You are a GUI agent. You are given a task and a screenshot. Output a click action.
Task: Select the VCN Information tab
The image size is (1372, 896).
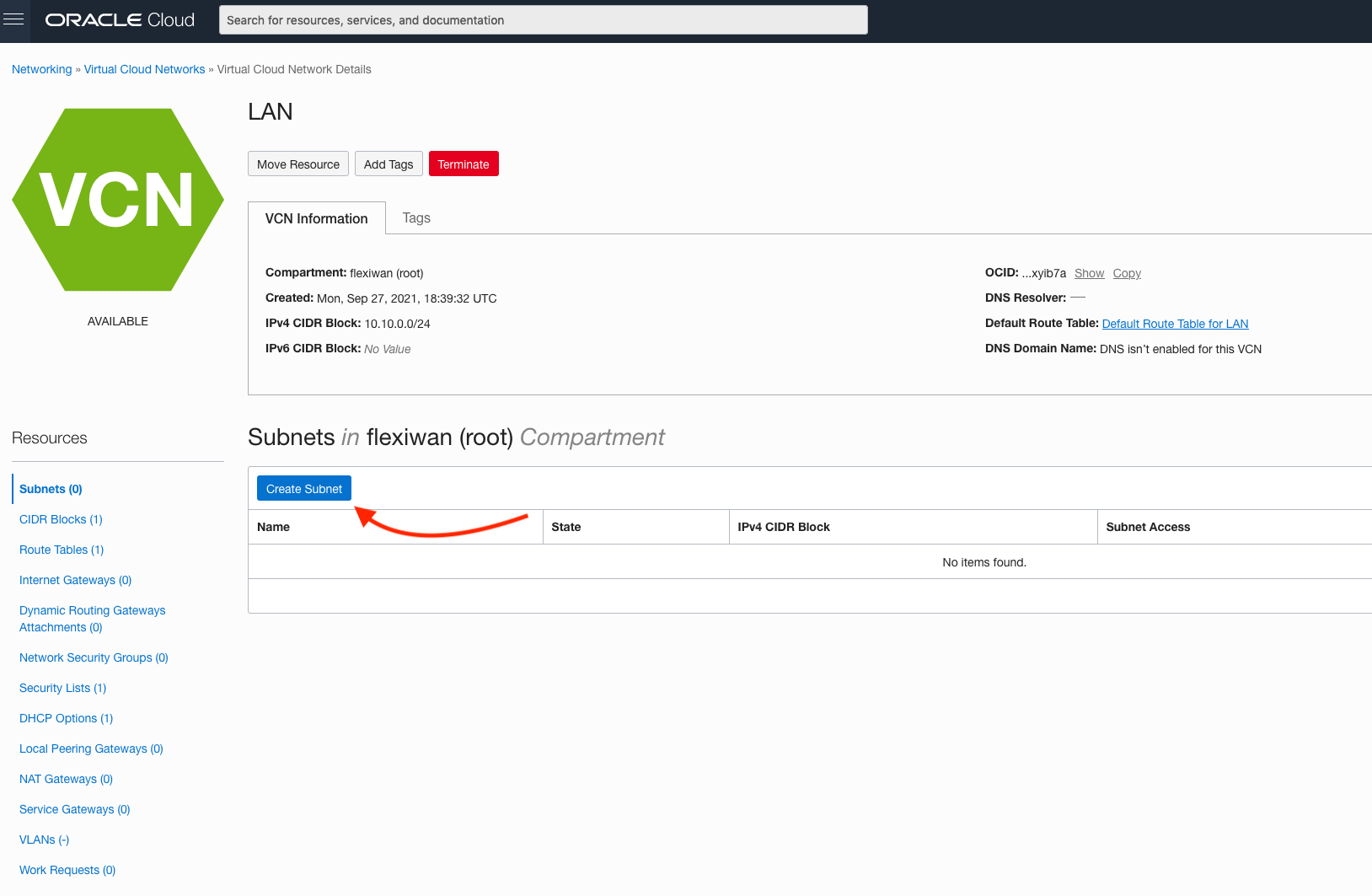[x=316, y=218]
